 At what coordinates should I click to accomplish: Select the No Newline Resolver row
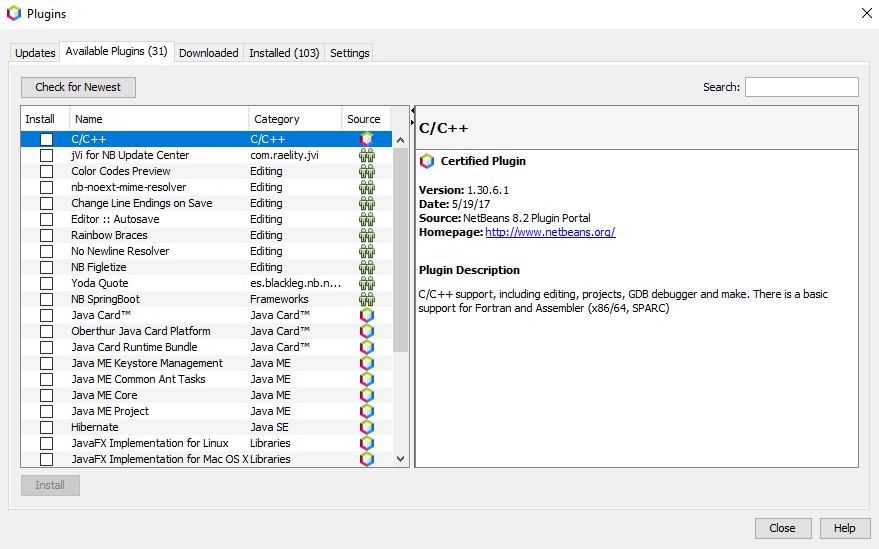click(x=206, y=251)
